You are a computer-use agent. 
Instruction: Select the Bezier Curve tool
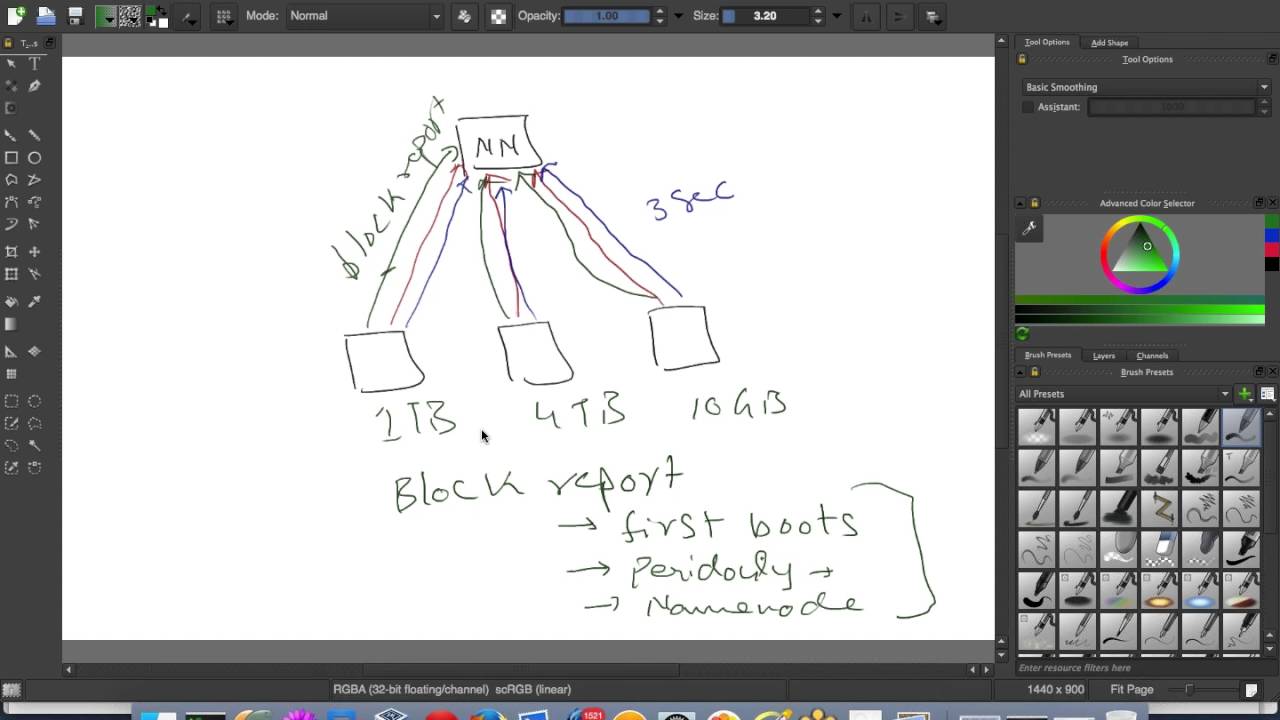11,202
